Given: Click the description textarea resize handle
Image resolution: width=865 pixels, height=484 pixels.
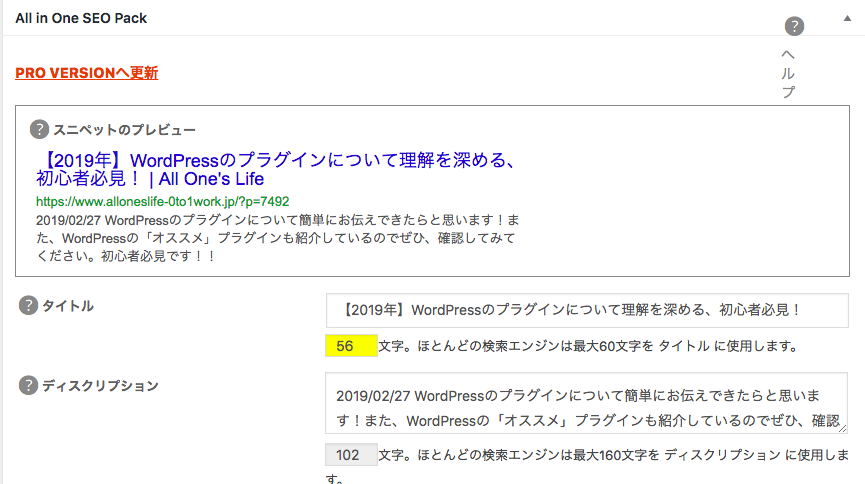Looking at the screenshot, I should (x=842, y=427).
